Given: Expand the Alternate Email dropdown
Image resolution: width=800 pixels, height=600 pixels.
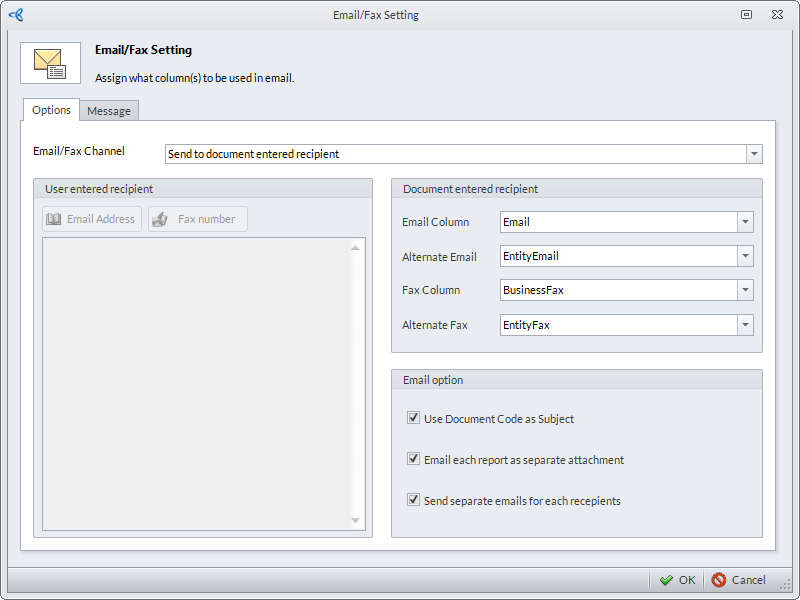Looking at the screenshot, I should click(745, 256).
